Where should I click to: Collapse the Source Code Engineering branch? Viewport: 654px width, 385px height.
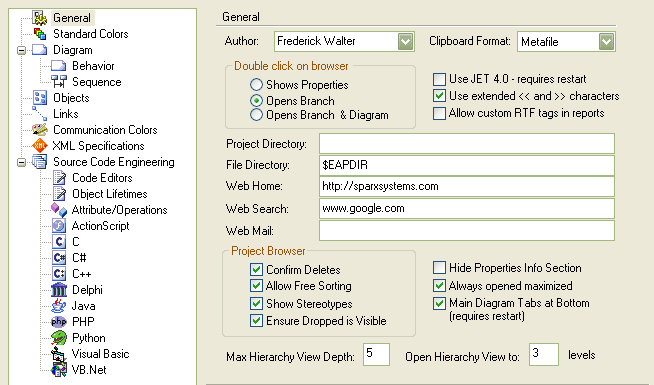point(21,162)
